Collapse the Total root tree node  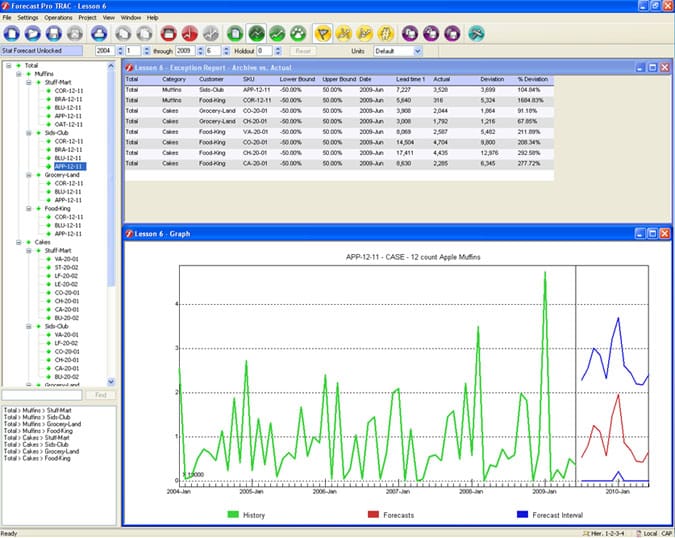(x=9, y=65)
